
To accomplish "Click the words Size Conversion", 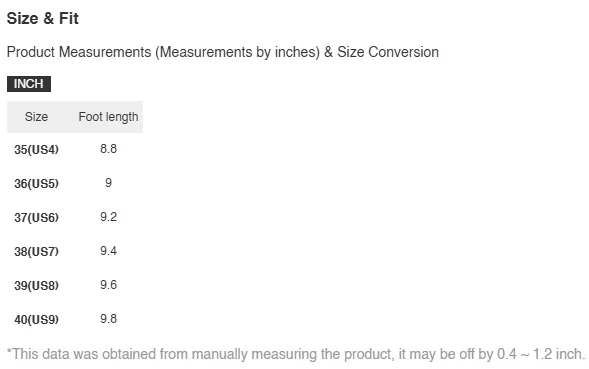I will (388, 52).
